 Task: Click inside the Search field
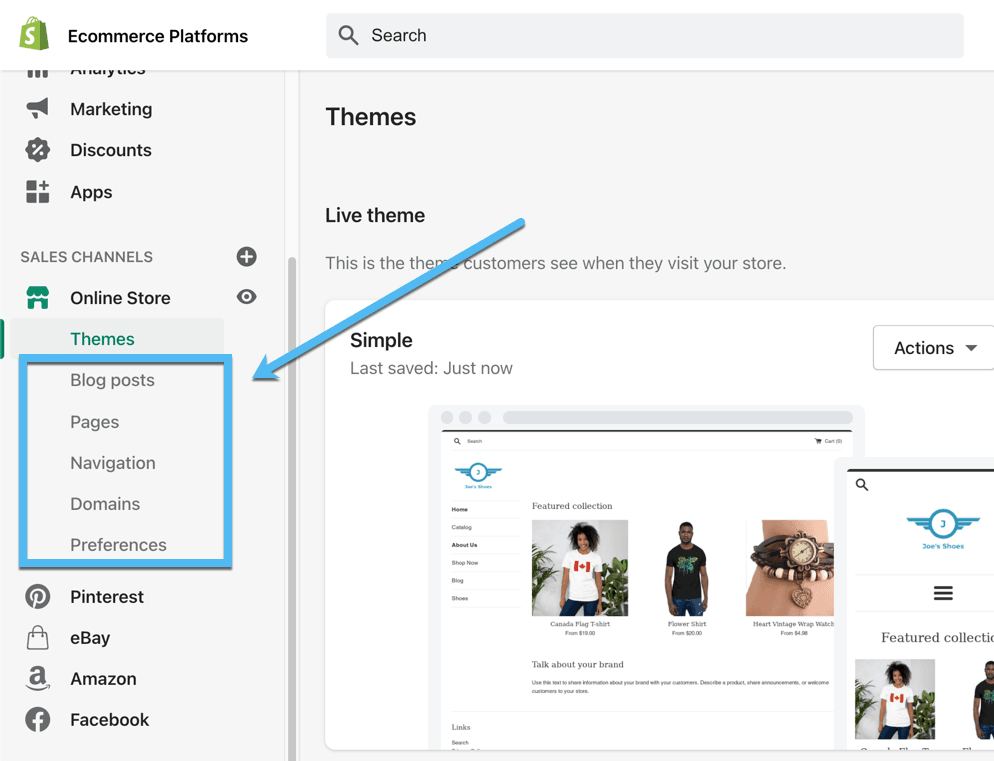(x=645, y=36)
